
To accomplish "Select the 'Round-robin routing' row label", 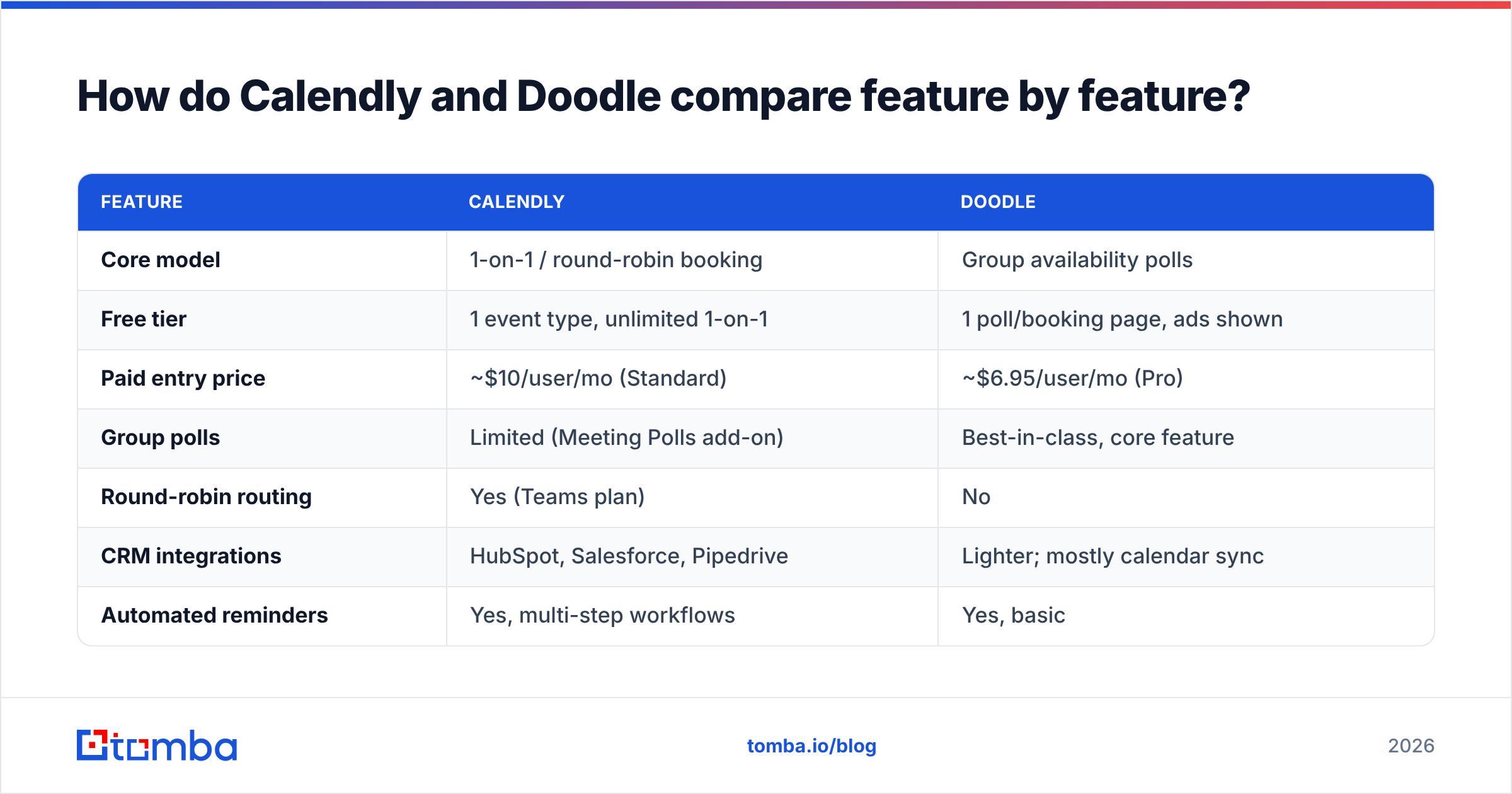I will pos(207,497).
